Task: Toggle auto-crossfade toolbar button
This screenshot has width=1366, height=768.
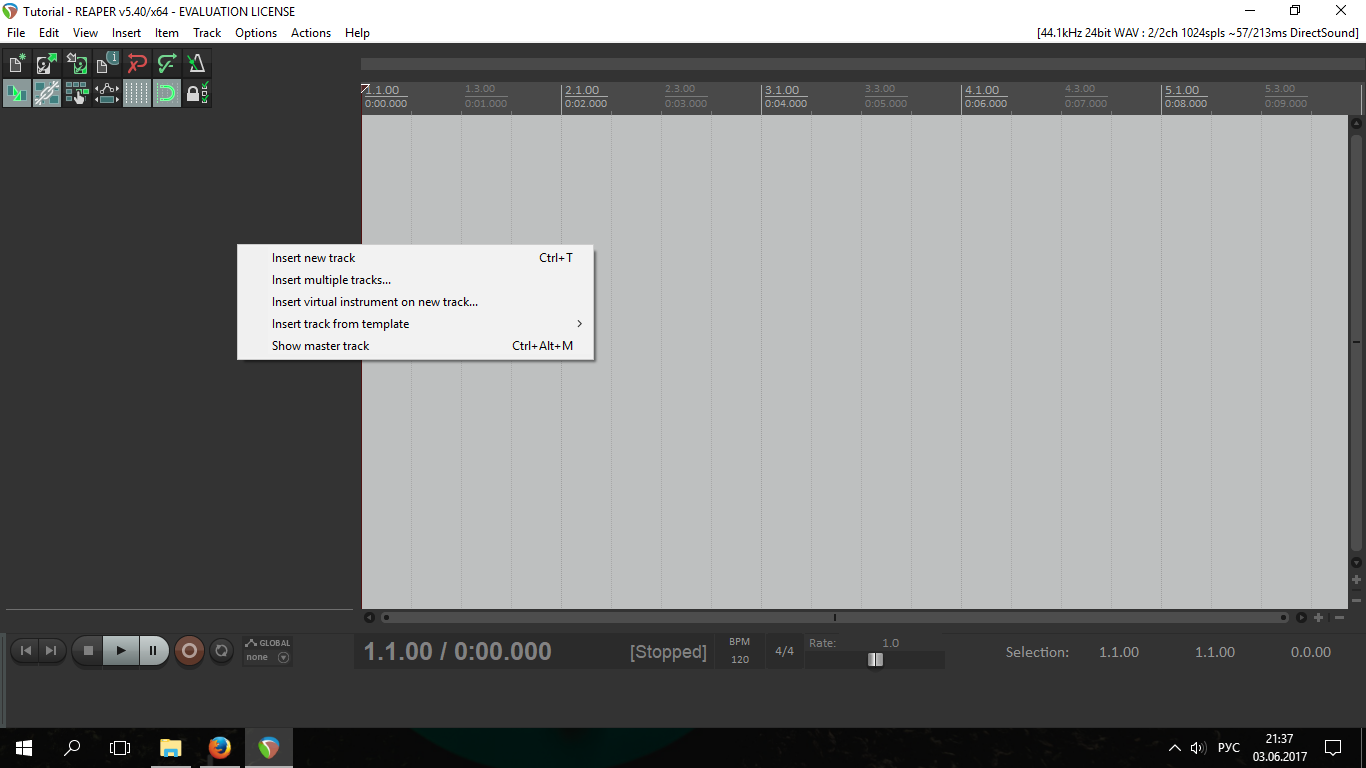Action: (x=17, y=94)
